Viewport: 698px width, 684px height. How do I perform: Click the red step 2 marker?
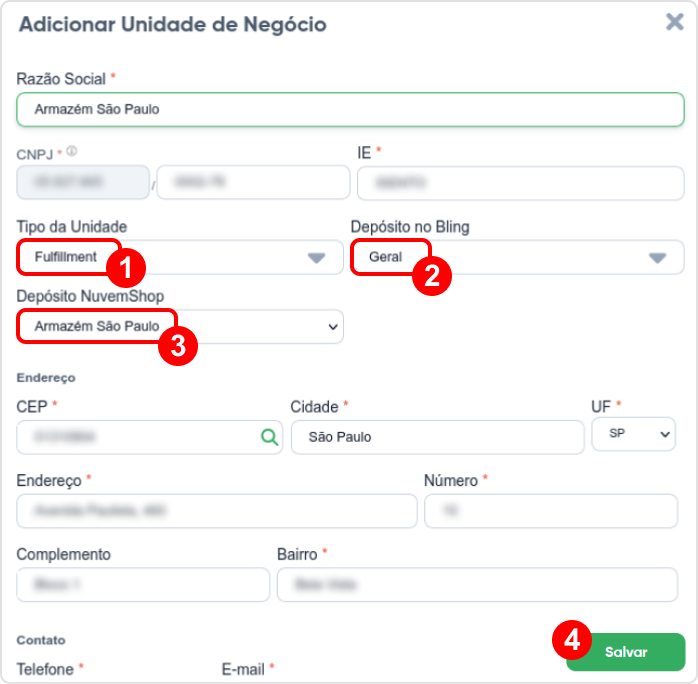coord(432,276)
